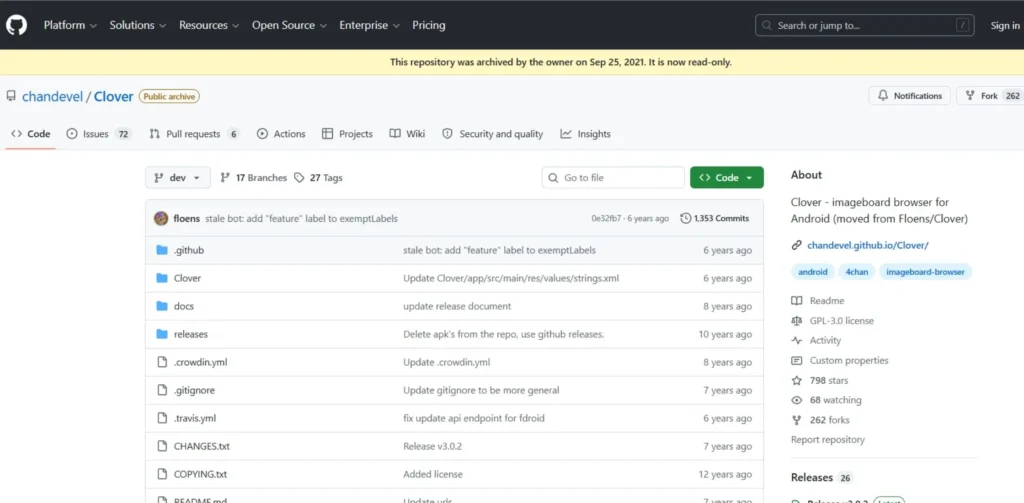Click the imageboard-browser topic tag

pyautogui.click(x=925, y=272)
